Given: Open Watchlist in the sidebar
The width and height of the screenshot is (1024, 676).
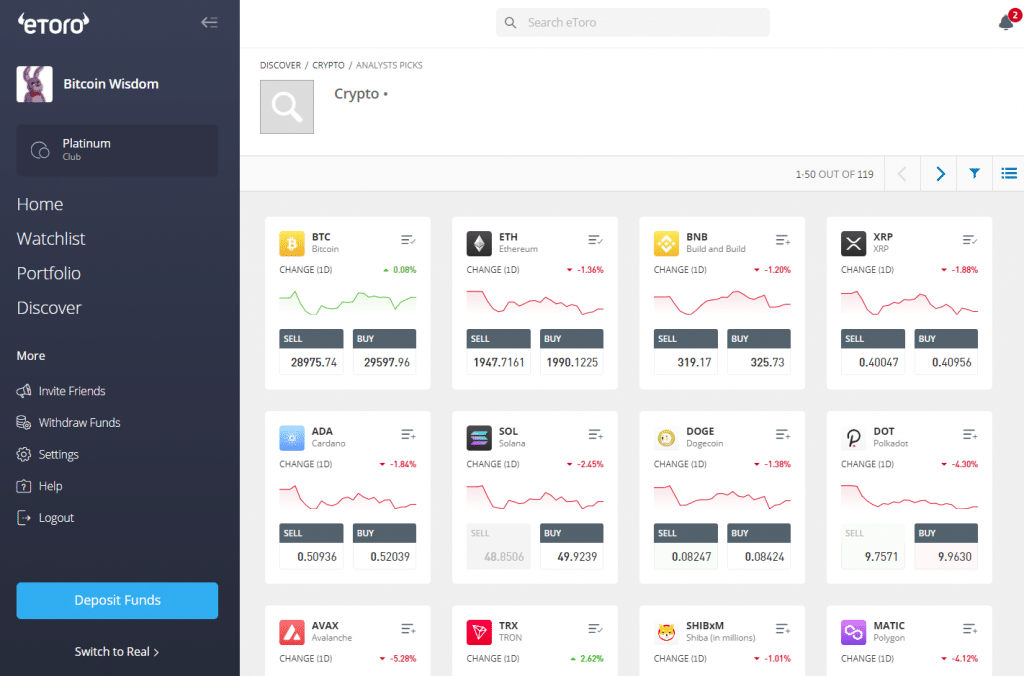Looking at the screenshot, I should click(x=51, y=239).
